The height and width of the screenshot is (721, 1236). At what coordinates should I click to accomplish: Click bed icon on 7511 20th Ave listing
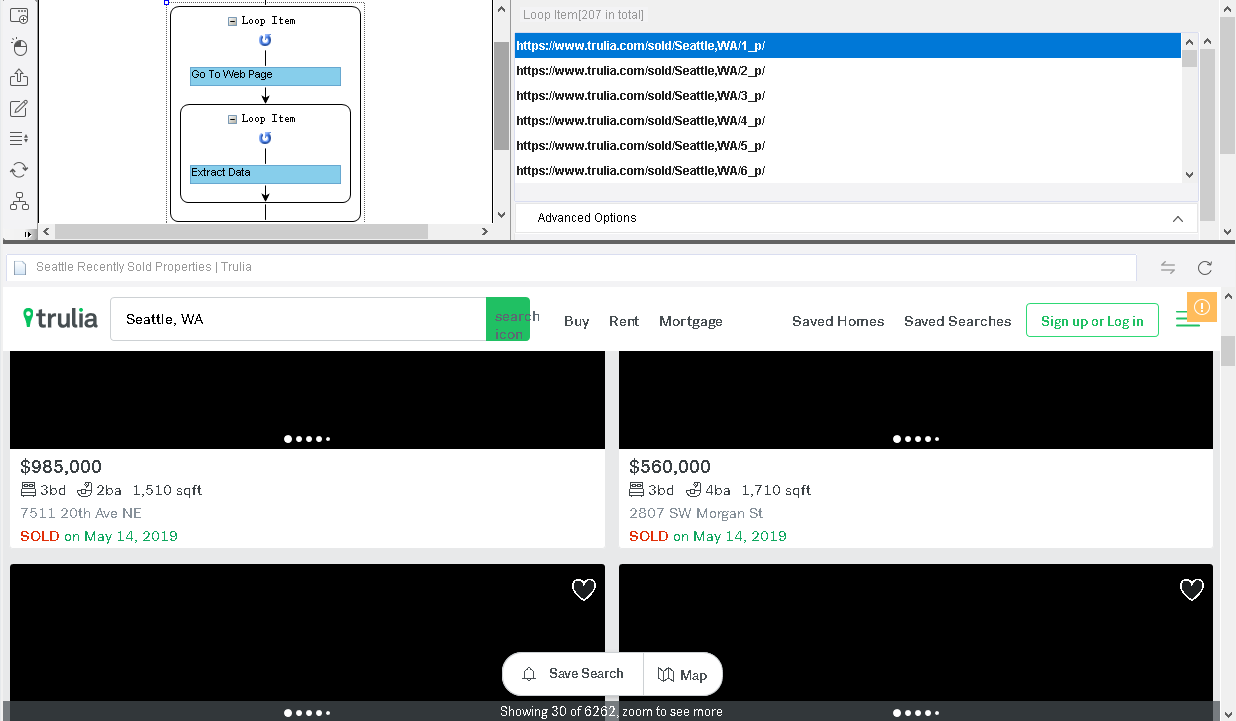pyautogui.click(x=28, y=490)
